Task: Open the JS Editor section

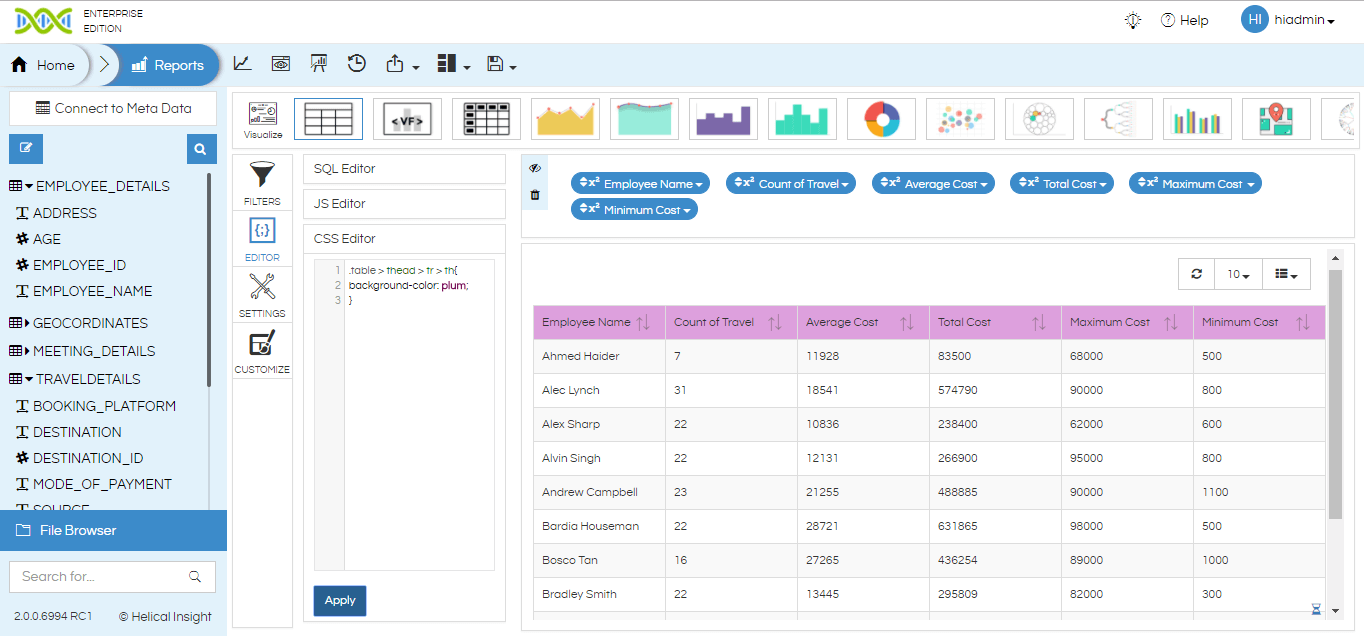Action: [x=404, y=204]
